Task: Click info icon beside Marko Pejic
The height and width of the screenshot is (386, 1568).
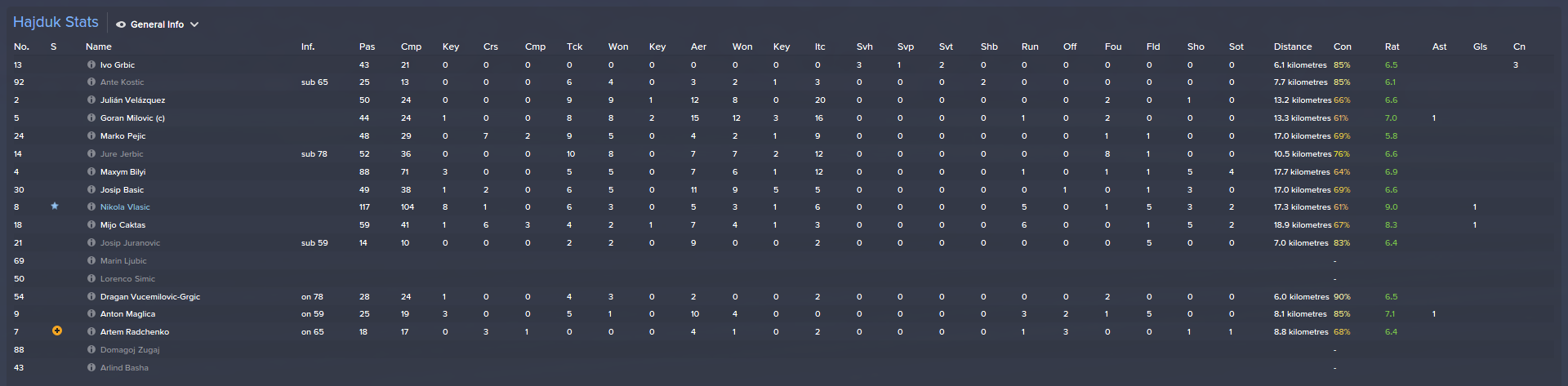Action: pyautogui.click(x=91, y=136)
